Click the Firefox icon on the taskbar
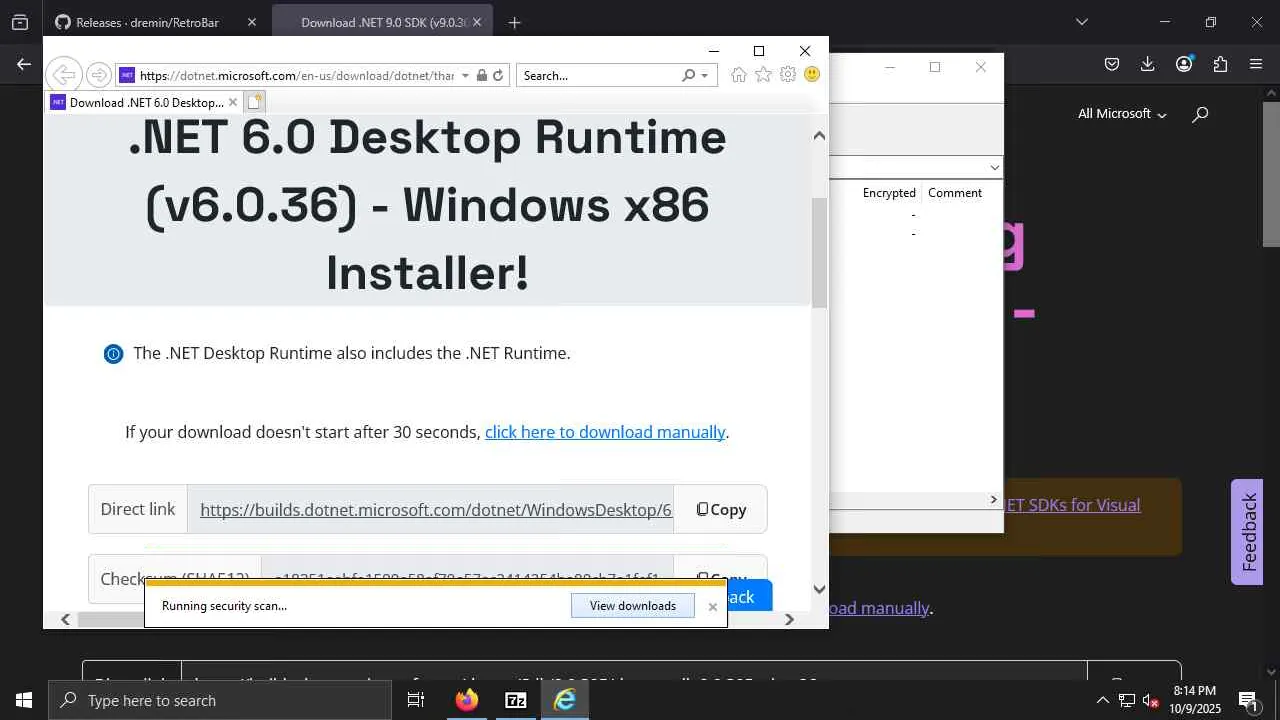Image resolution: width=1280 pixels, height=720 pixels. [467, 700]
